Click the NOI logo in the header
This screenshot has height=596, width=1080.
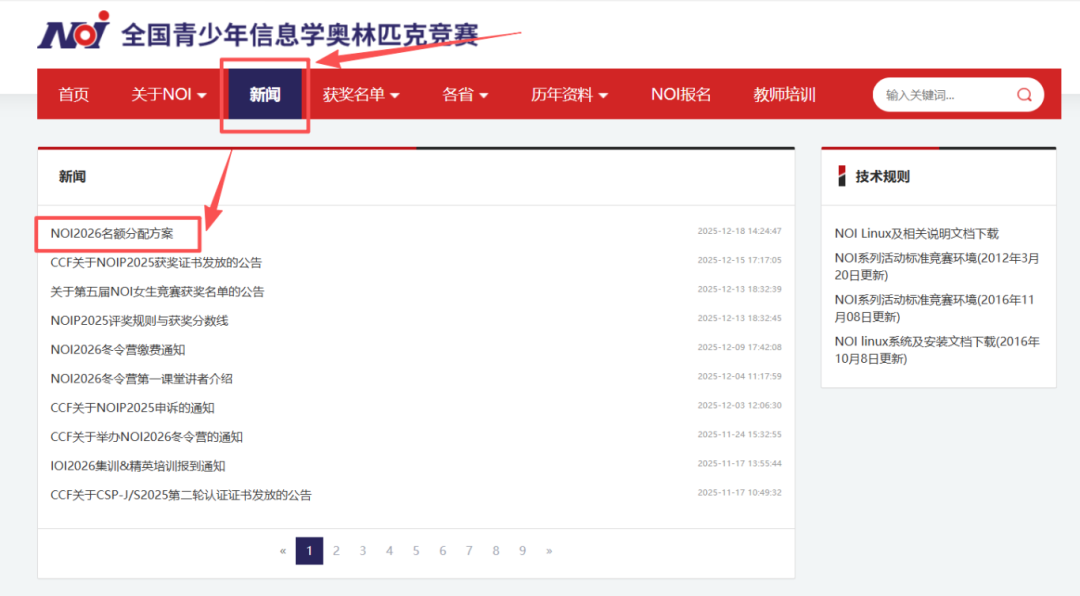pos(73,32)
